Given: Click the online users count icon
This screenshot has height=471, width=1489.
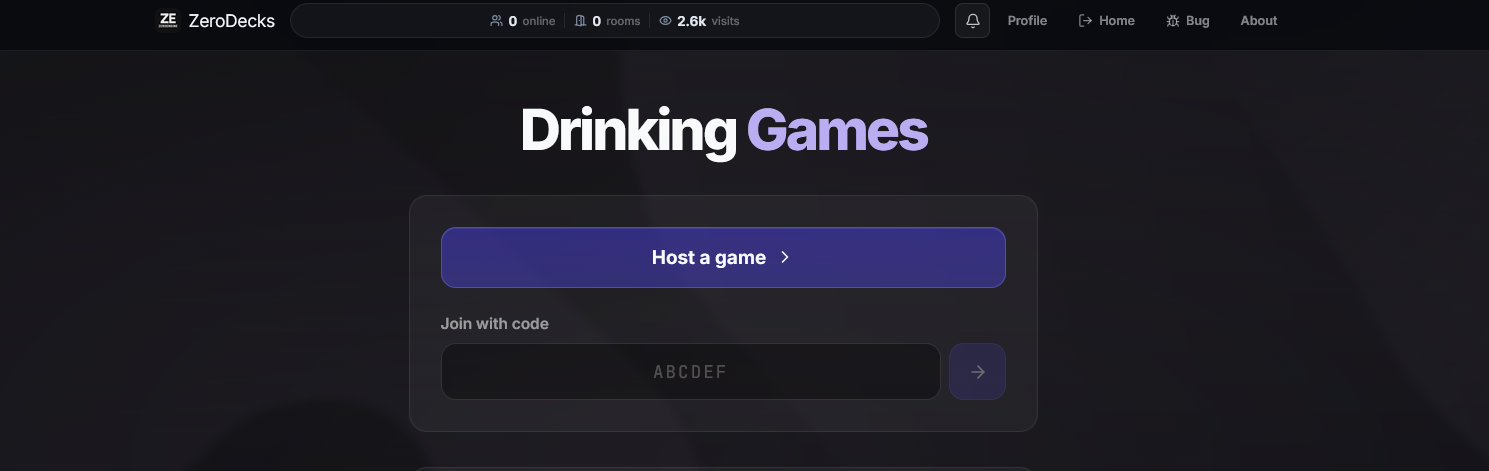Looking at the screenshot, I should [x=496, y=20].
